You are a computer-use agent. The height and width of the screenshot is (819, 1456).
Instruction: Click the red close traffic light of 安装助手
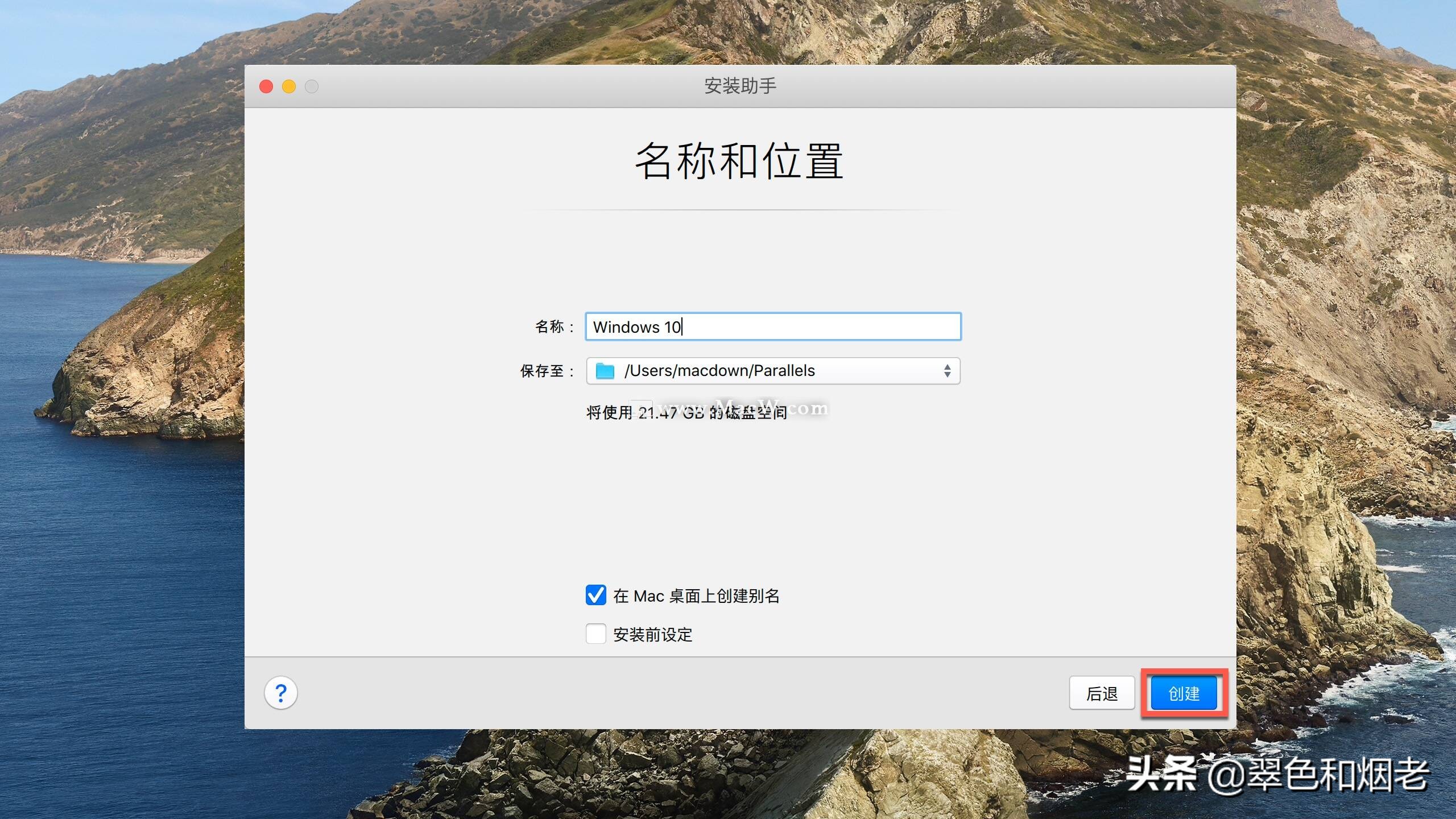266,86
